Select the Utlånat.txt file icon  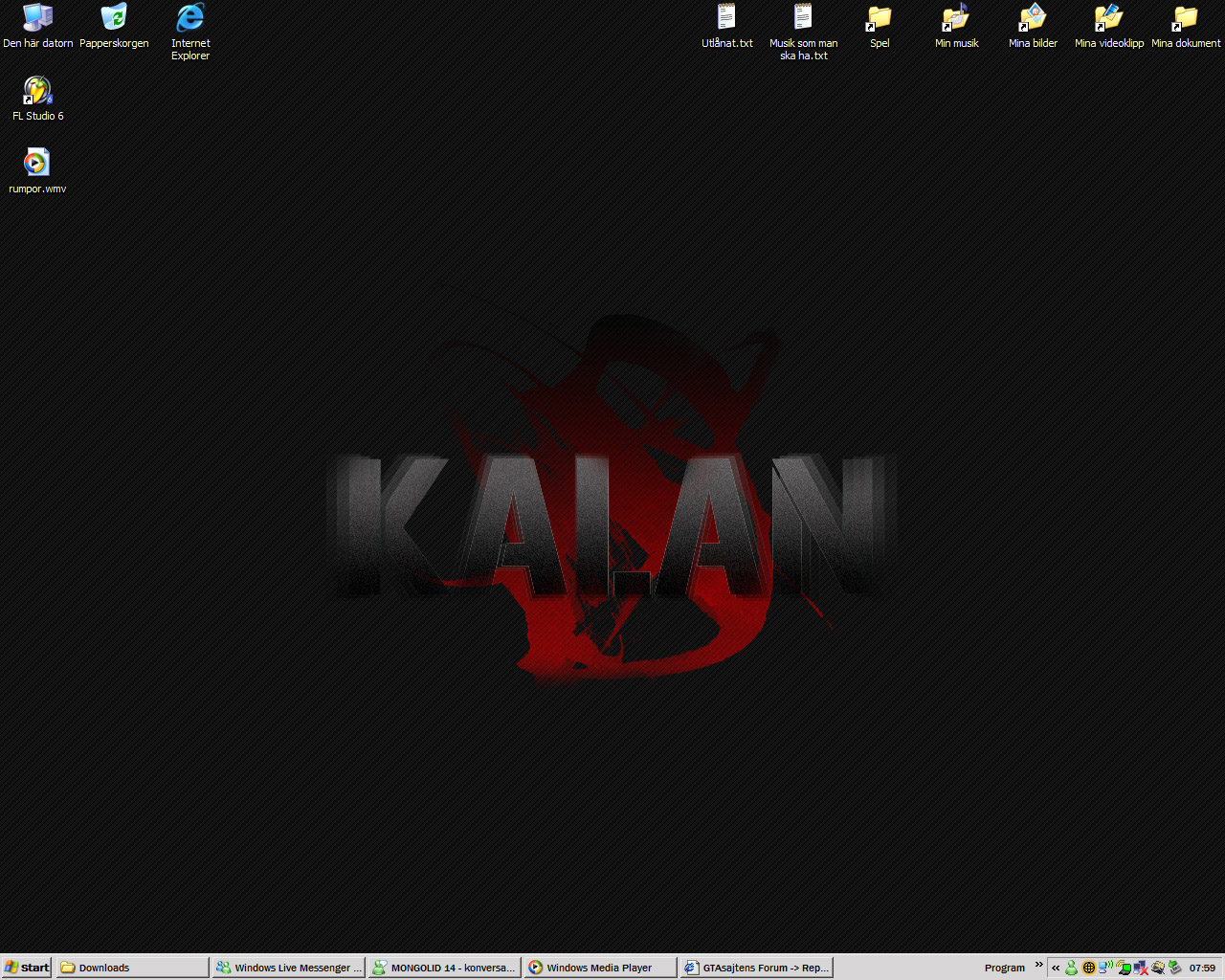coord(726,27)
